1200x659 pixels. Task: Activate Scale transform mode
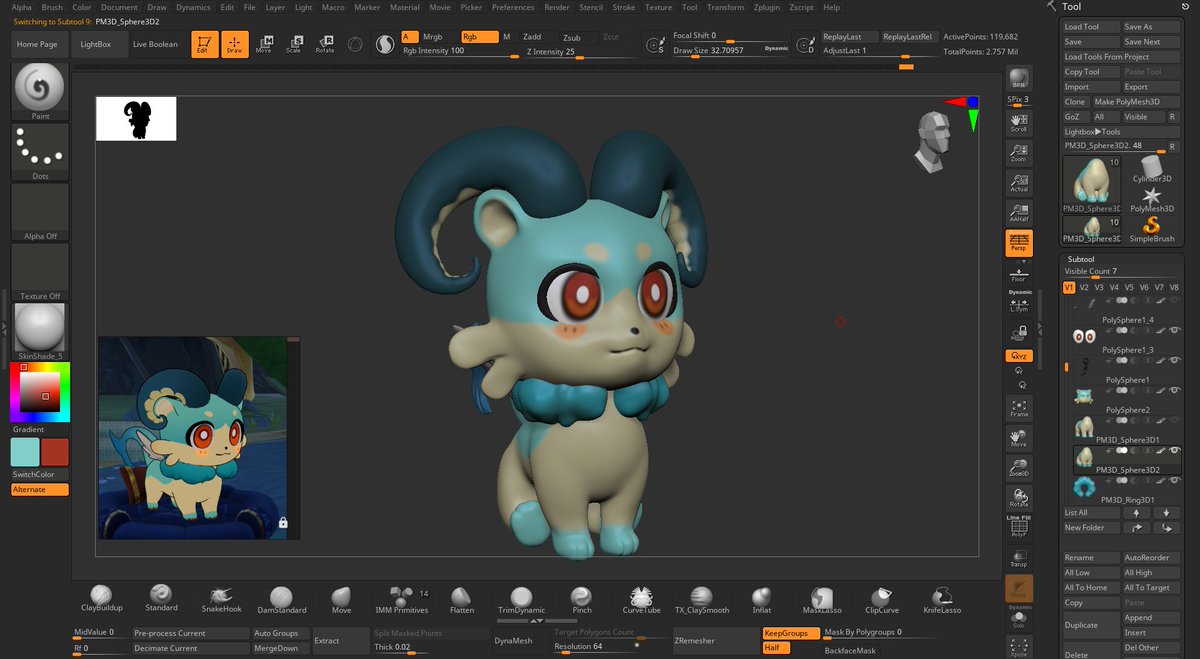(293, 44)
